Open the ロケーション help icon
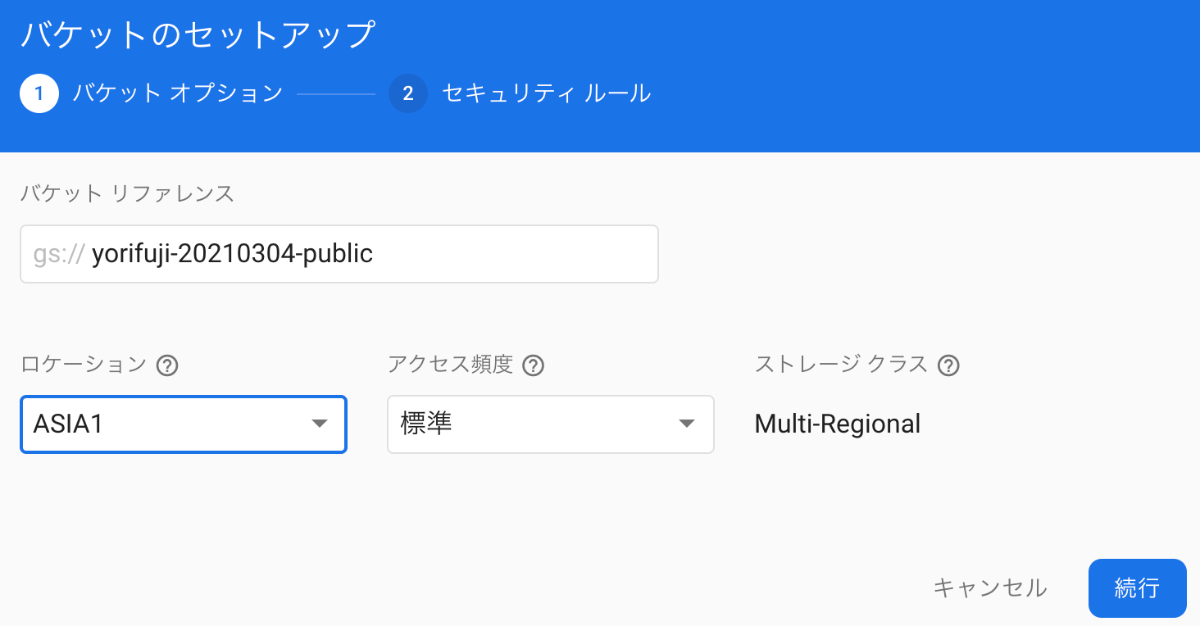Image resolution: width=1200 pixels, height=626 pixels. tap(168, 365)
